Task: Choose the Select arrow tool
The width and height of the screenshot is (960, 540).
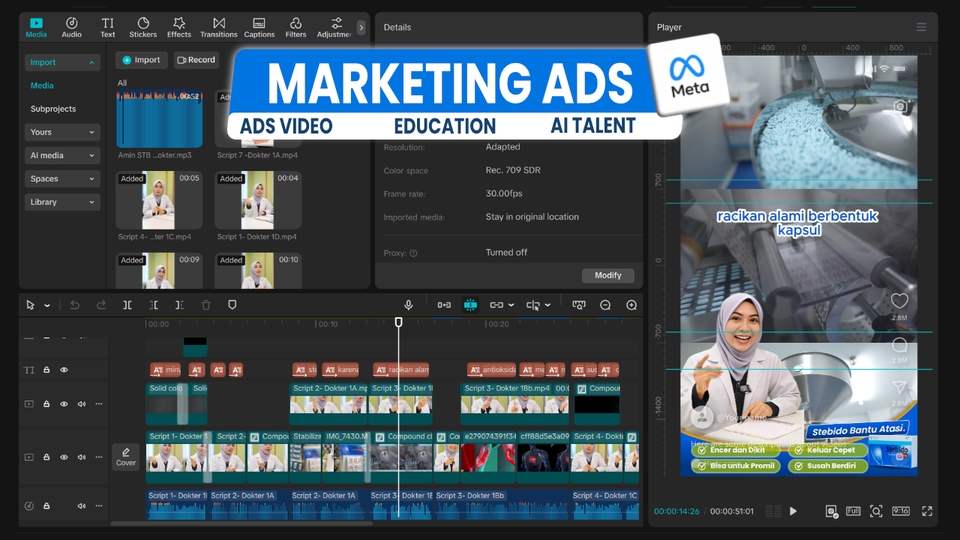Action: pyautogui.click(x=30, y=305)
